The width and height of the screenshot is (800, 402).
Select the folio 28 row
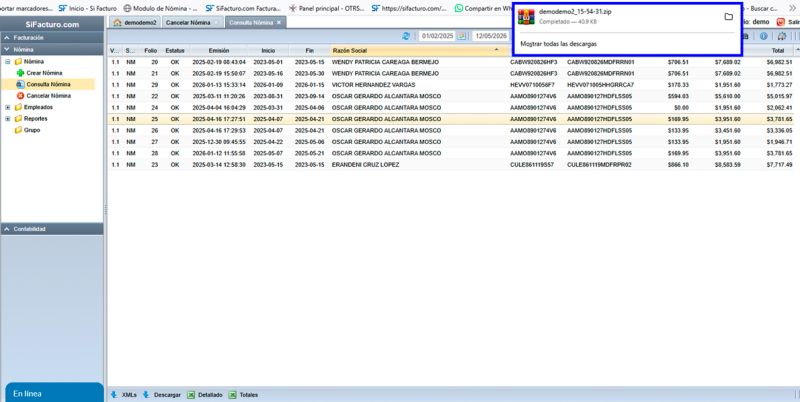pyautogui.click(x=451, y=153)
